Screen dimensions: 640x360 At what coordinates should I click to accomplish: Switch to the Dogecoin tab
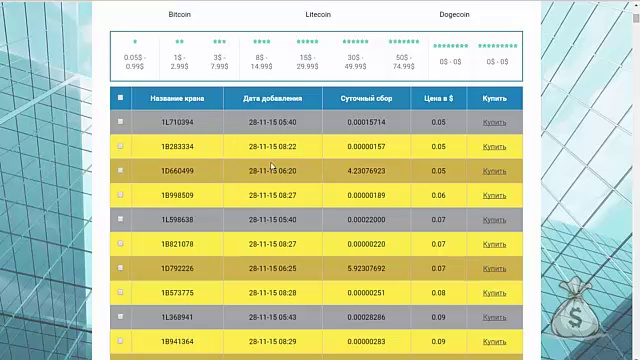pyautogui.click(x=454, y=14)
